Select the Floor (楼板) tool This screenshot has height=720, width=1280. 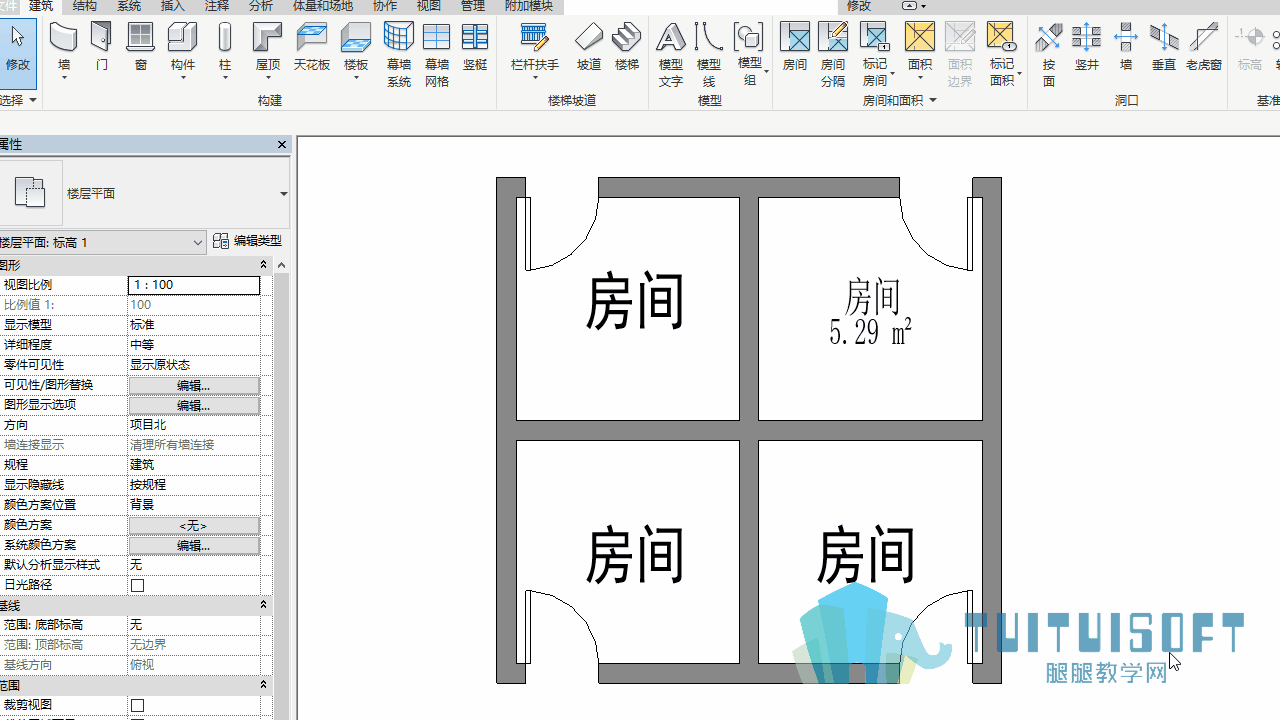click(x=356, y=50)
